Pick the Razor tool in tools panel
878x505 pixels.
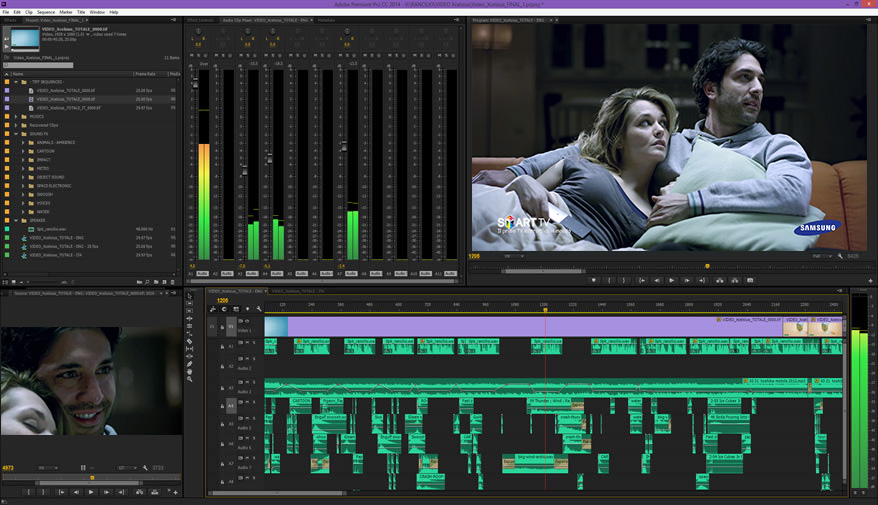[189, 341]
